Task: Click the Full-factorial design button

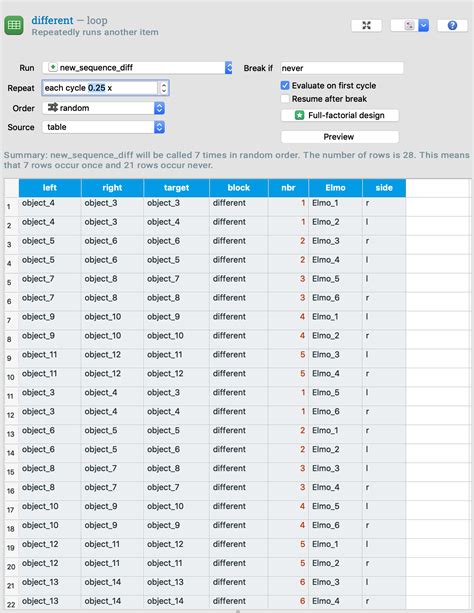Action: (x=340, y=115)
